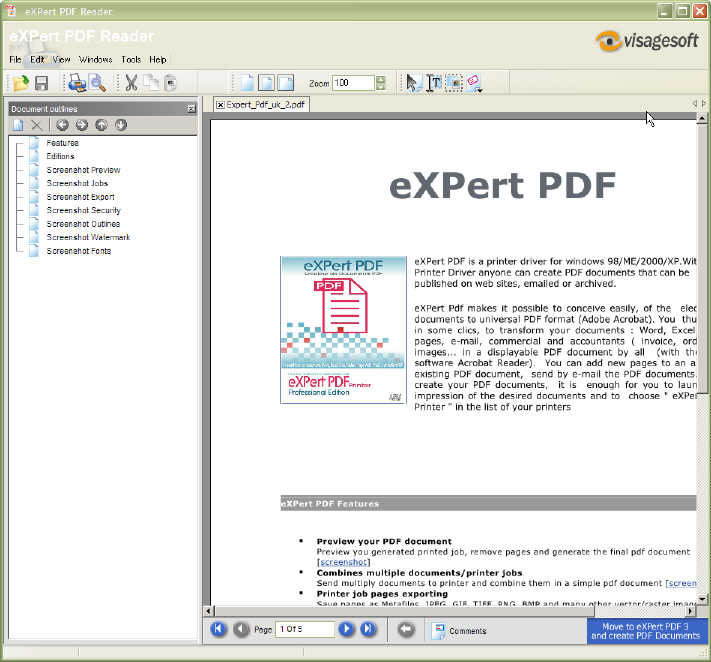Screen dimensions: 711x662
Task: Select the Screenshot Security outline item
Action: click(83, 210)
